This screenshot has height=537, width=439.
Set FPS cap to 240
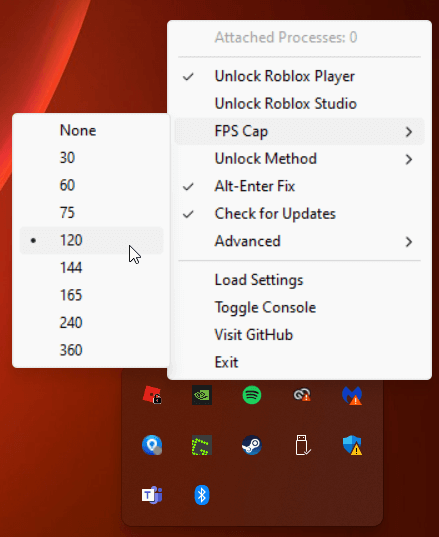91,323
